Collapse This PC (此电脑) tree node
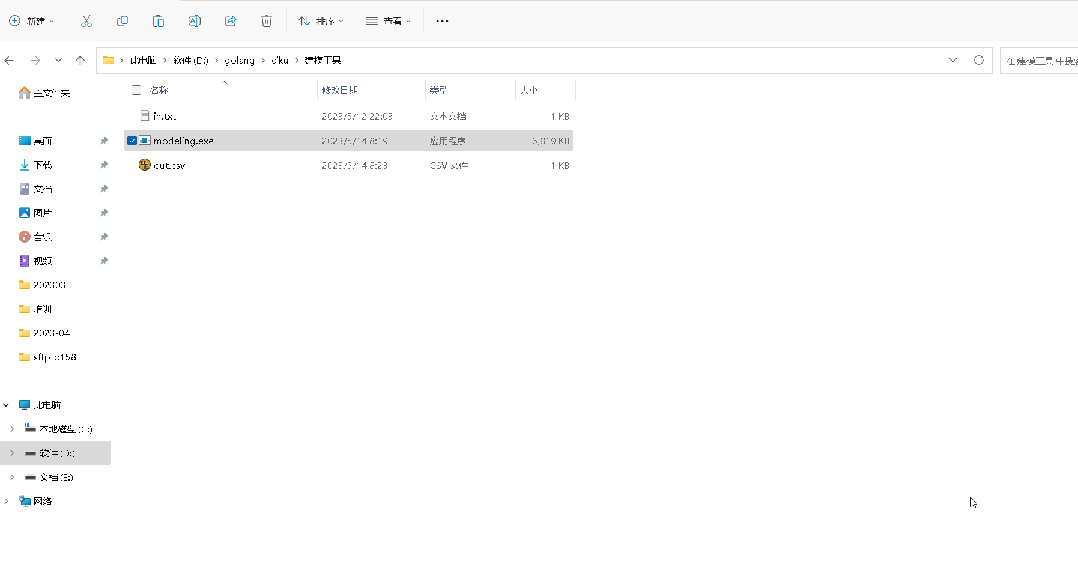 point(6,406)
